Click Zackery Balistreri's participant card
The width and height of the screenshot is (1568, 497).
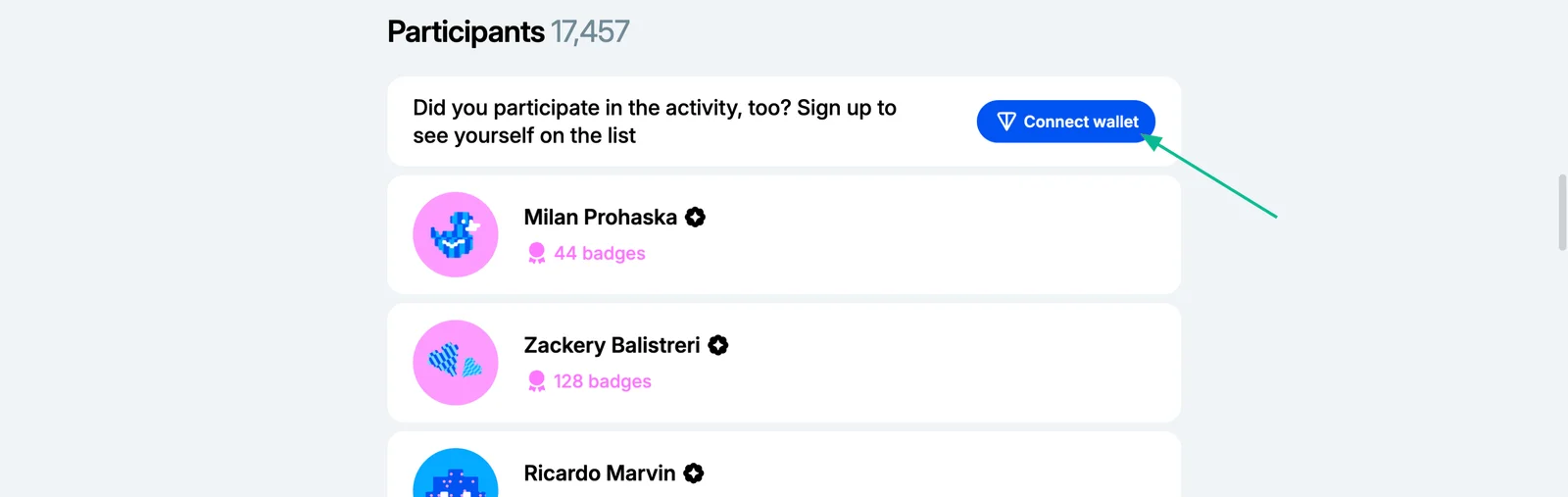(x=784, y=363)
